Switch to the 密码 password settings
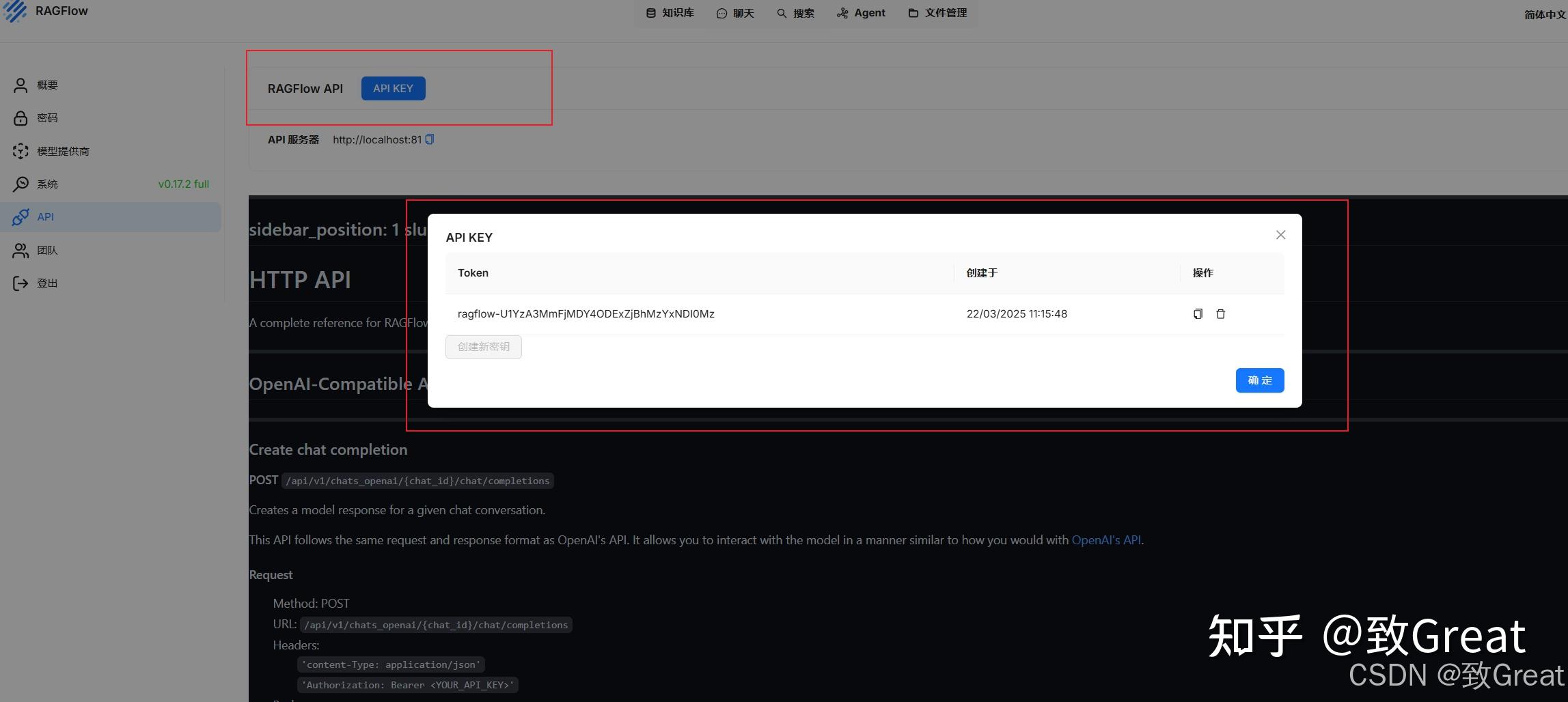The height and width of the screenshot is (702, 1568). click(x=48, y=117)
